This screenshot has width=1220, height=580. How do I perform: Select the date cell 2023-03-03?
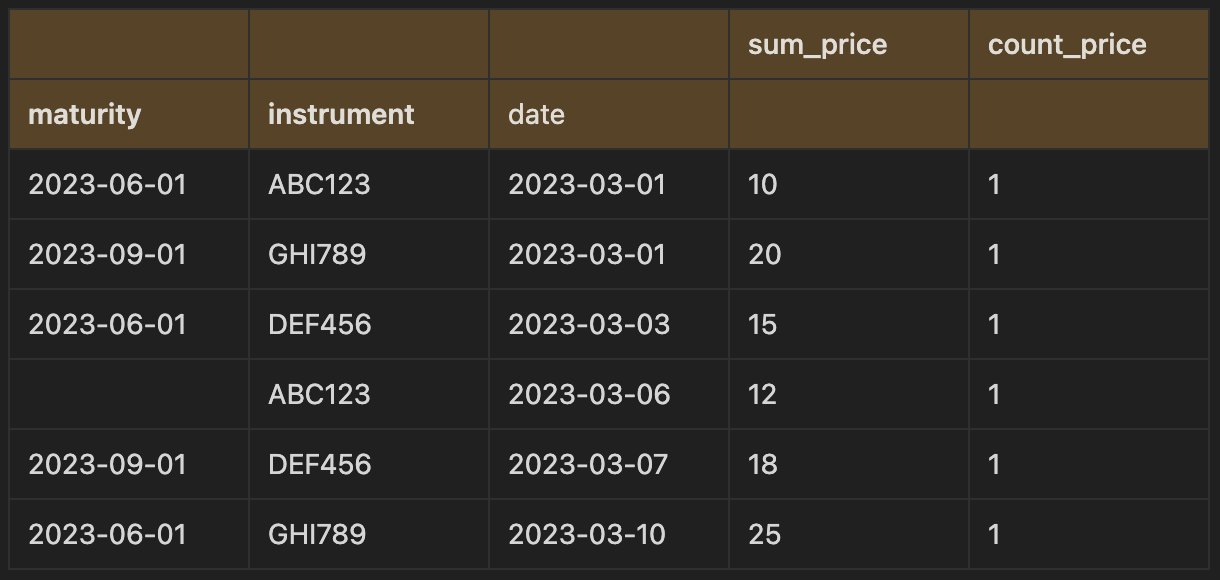point(609,324)
